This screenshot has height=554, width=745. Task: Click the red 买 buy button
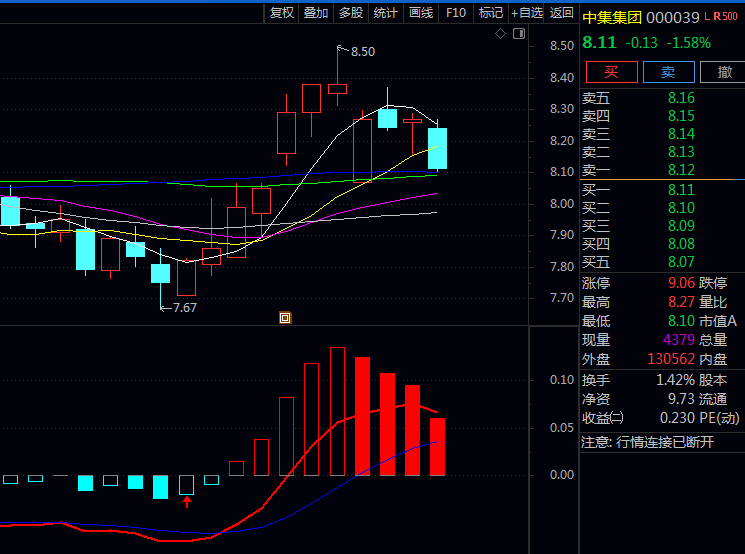pos(611,72)
